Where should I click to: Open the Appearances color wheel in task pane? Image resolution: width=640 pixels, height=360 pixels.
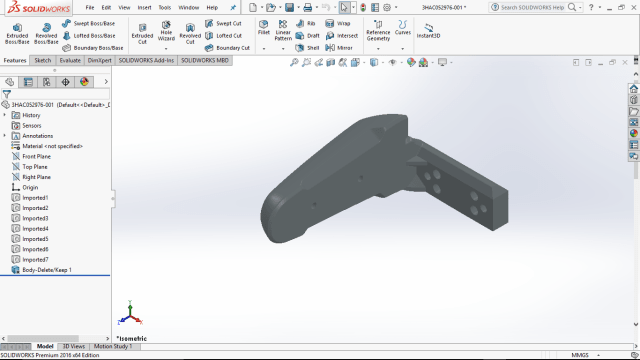point(633,133)
